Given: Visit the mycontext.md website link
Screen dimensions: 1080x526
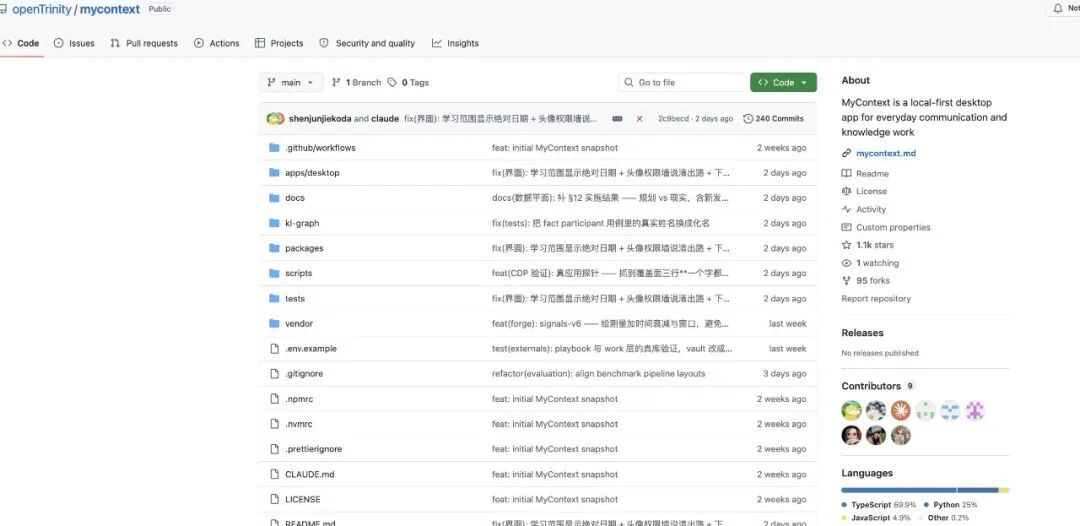Looking at the screenshot, I should 886,153.
